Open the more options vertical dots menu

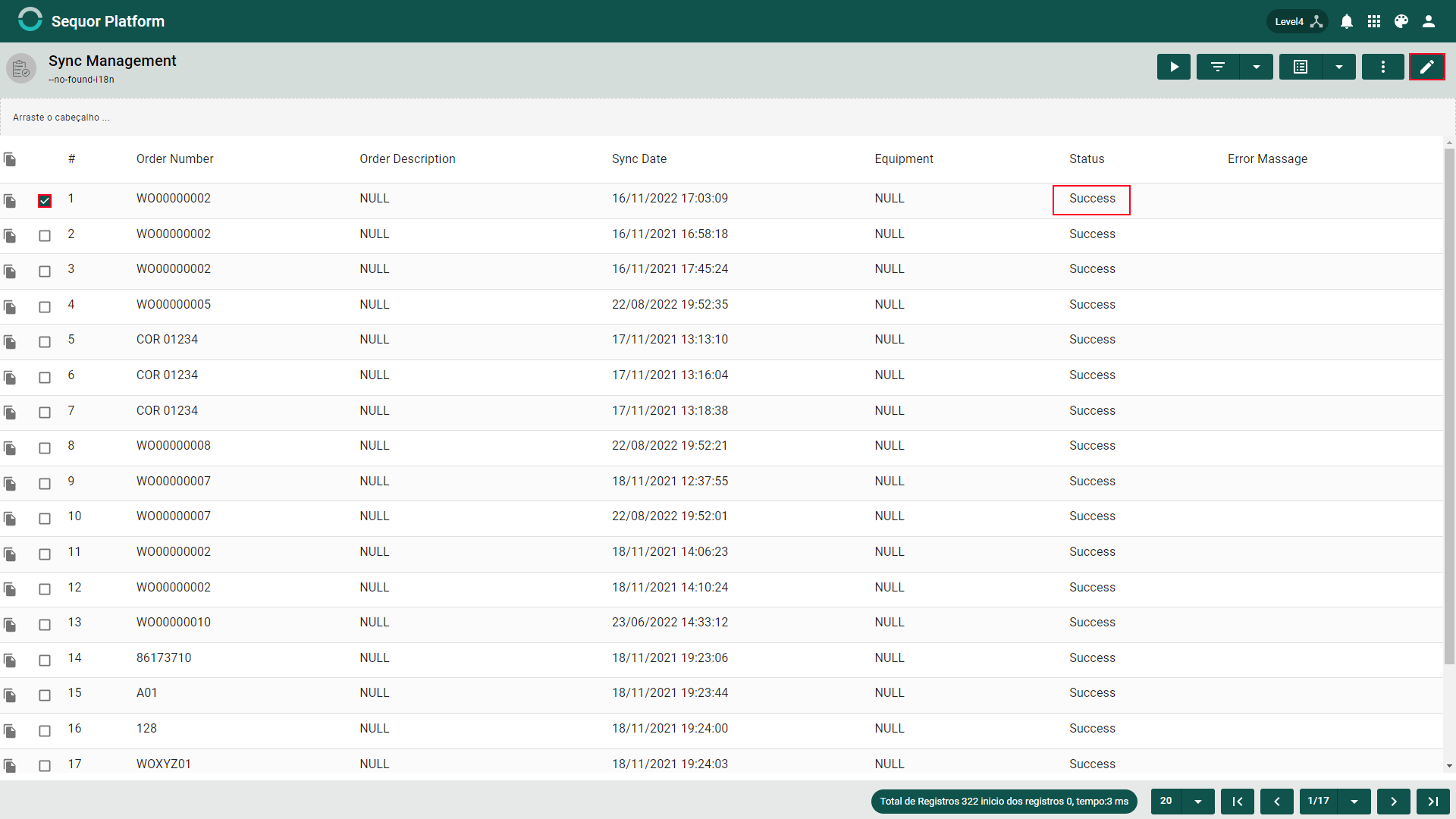click(x=1383, y=67)
